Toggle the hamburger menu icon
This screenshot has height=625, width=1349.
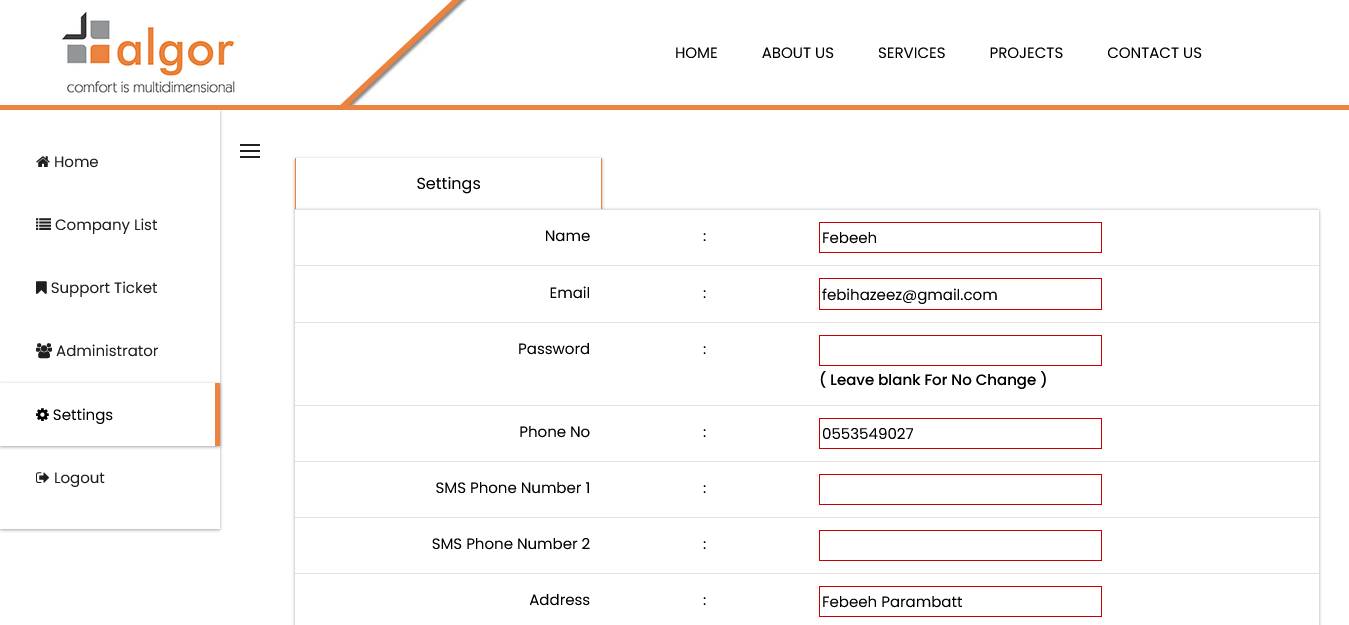250,151
